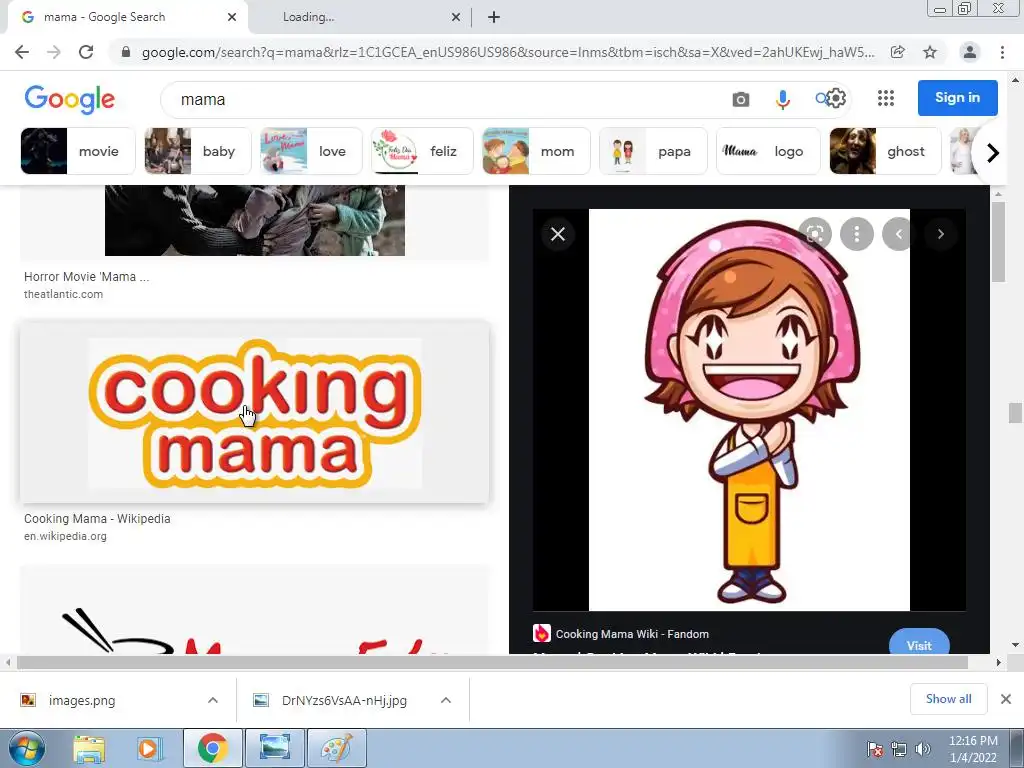Click the network tray icon
The width and height of the screenshot is (1024, 768).
899,749
